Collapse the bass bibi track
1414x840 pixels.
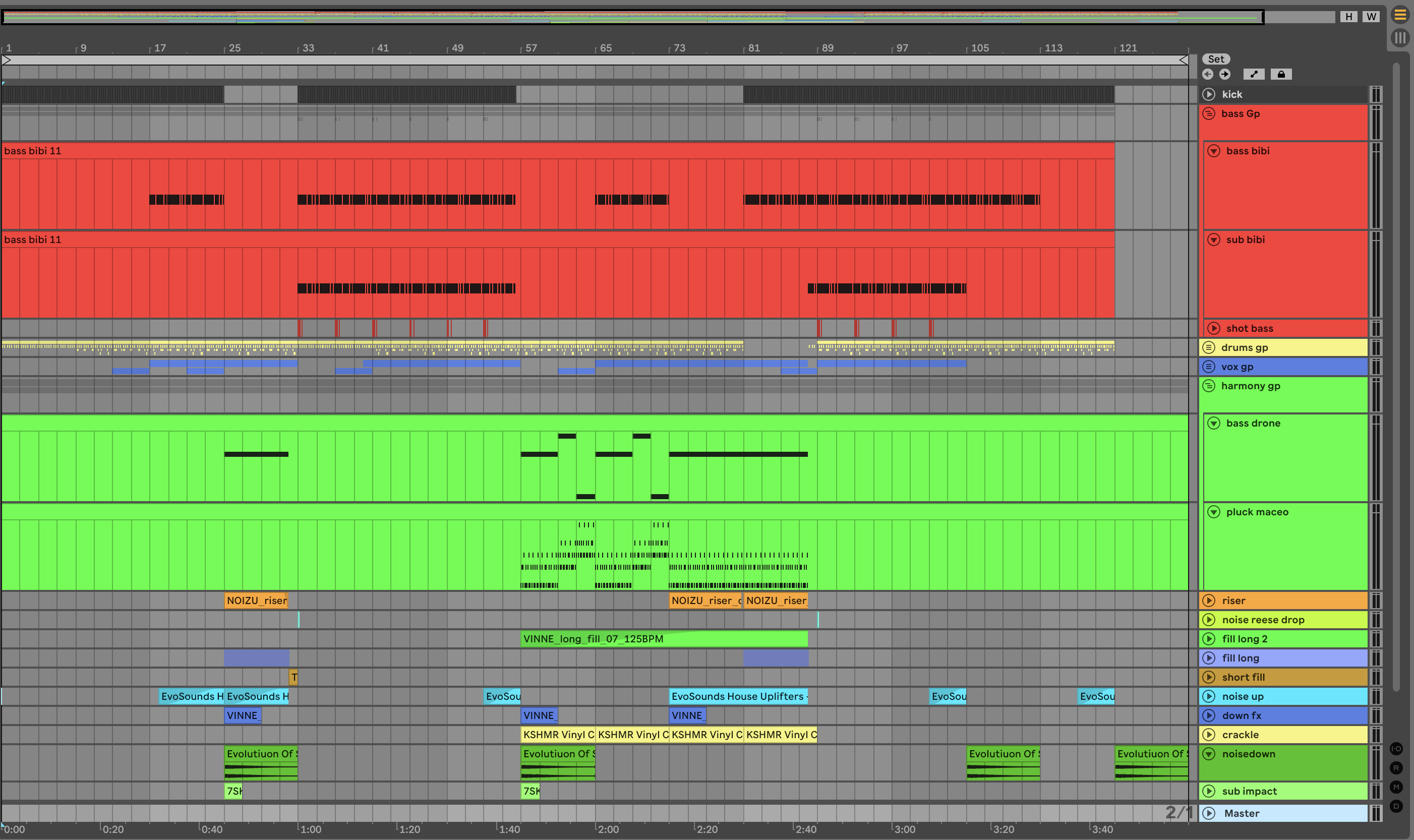[1214, 151]
